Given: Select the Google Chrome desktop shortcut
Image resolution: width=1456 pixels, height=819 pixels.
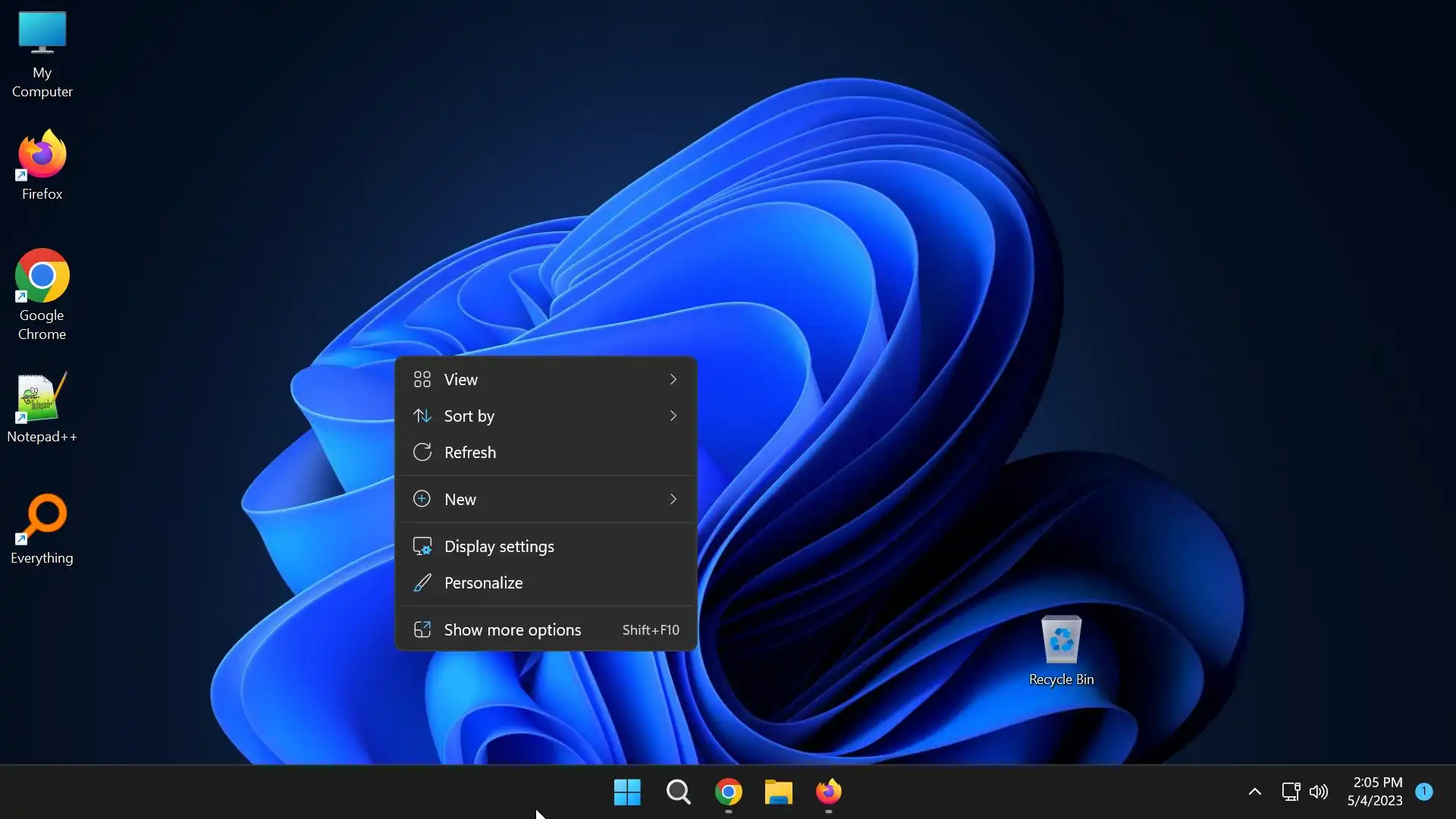Looking at the screenshot, I should pyautogui.click(x=42, y=292).
